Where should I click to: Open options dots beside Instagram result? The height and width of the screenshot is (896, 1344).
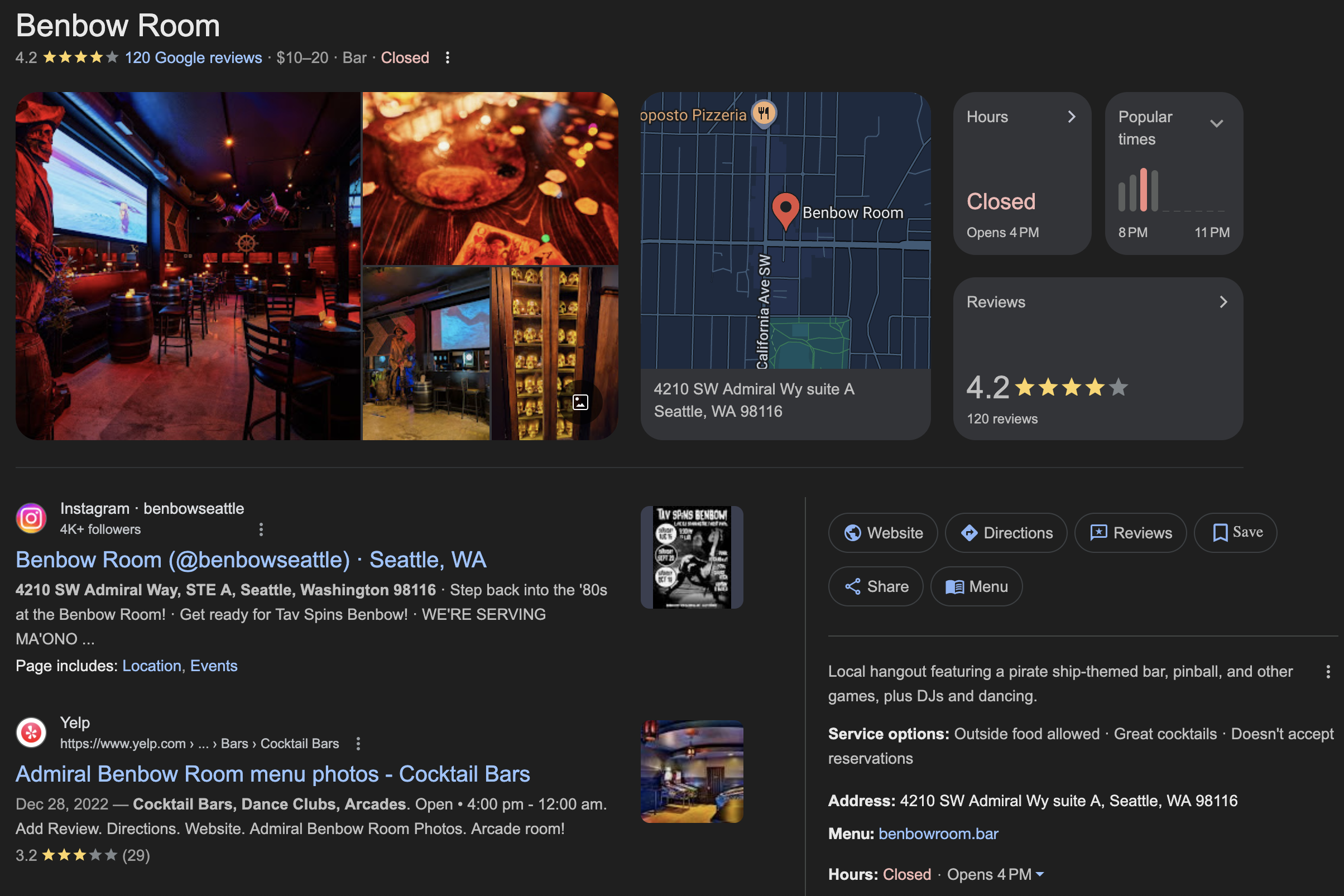(x=261, y=529)
